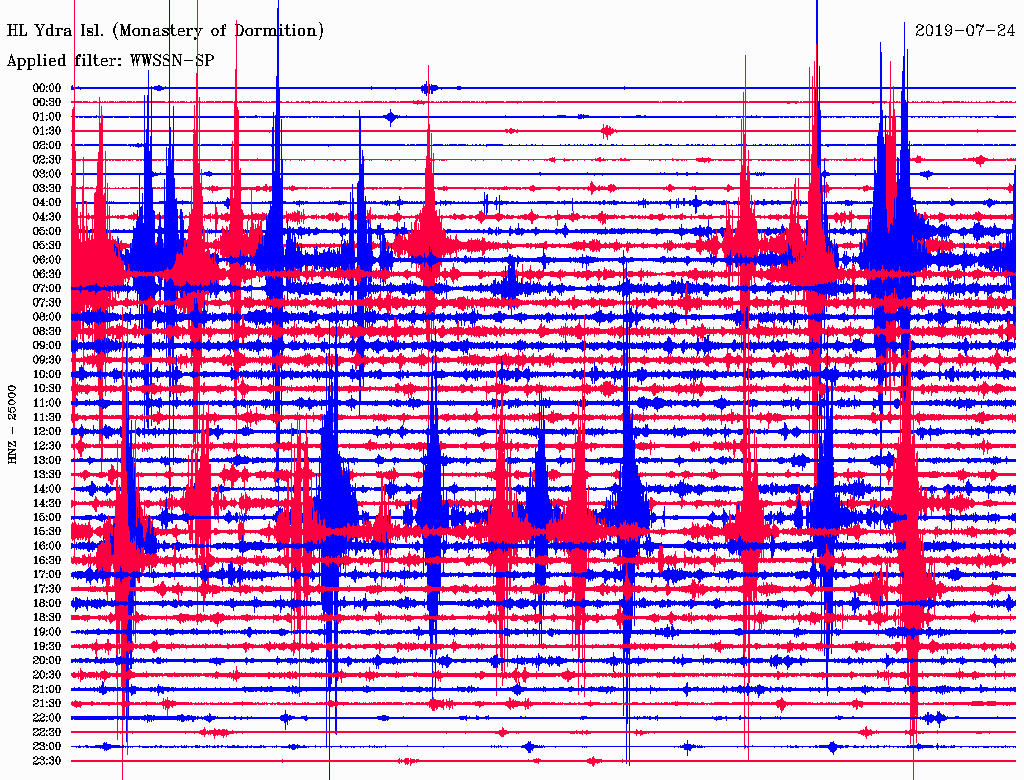Select the 10:30 time label

click(47, 389)
